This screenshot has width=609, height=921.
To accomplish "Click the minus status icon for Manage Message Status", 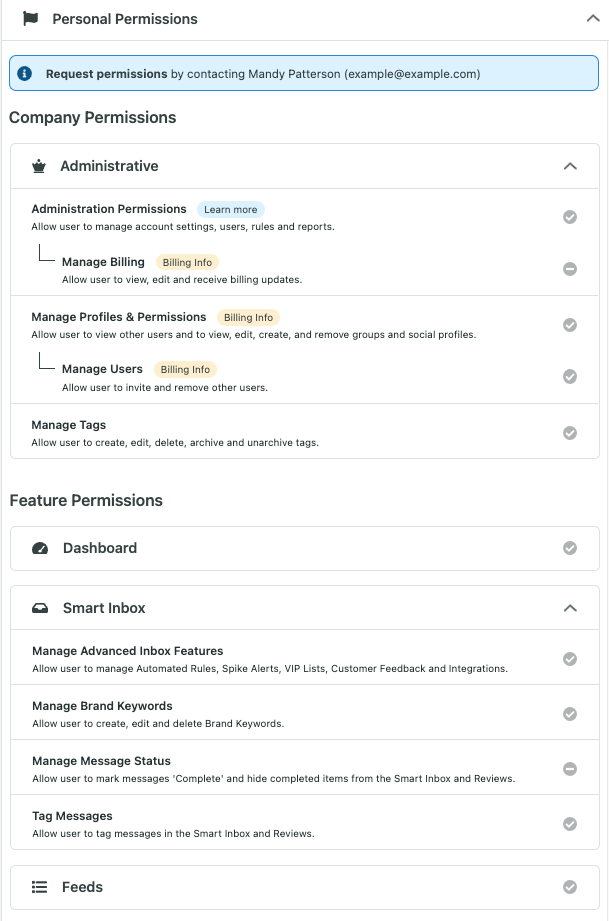I will [570, 769].
